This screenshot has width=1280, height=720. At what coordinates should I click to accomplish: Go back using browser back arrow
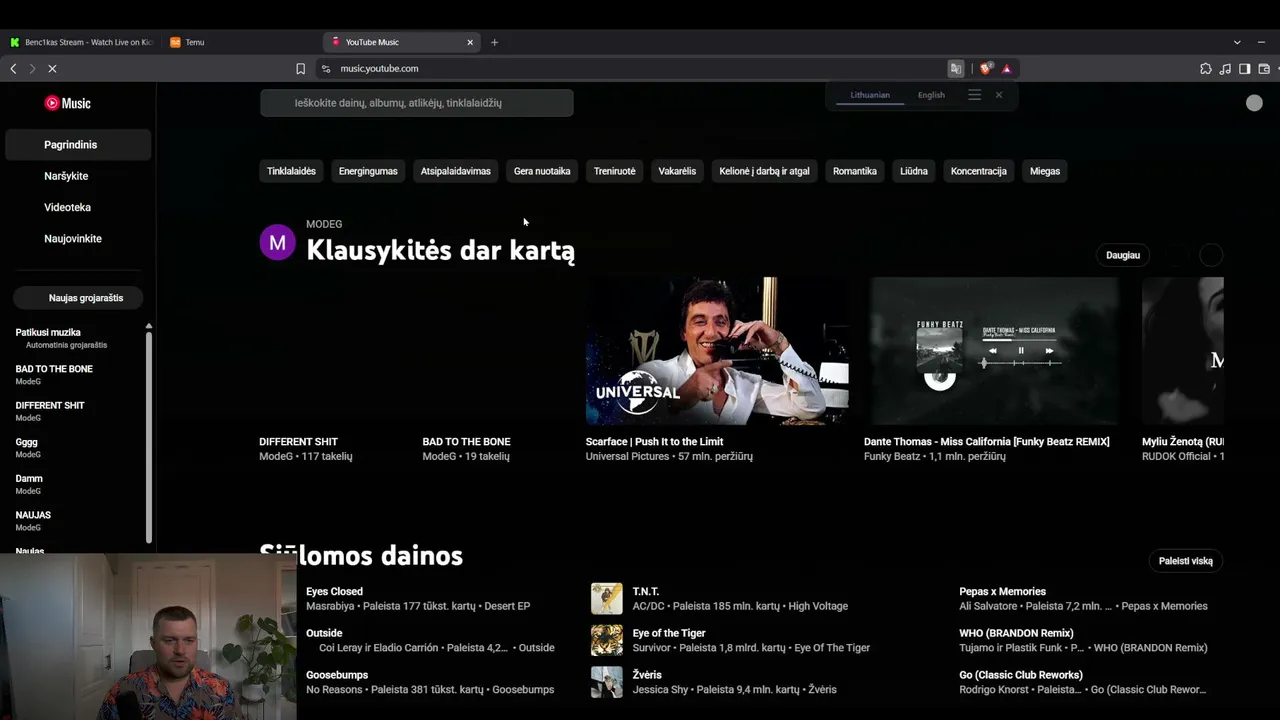13,69
